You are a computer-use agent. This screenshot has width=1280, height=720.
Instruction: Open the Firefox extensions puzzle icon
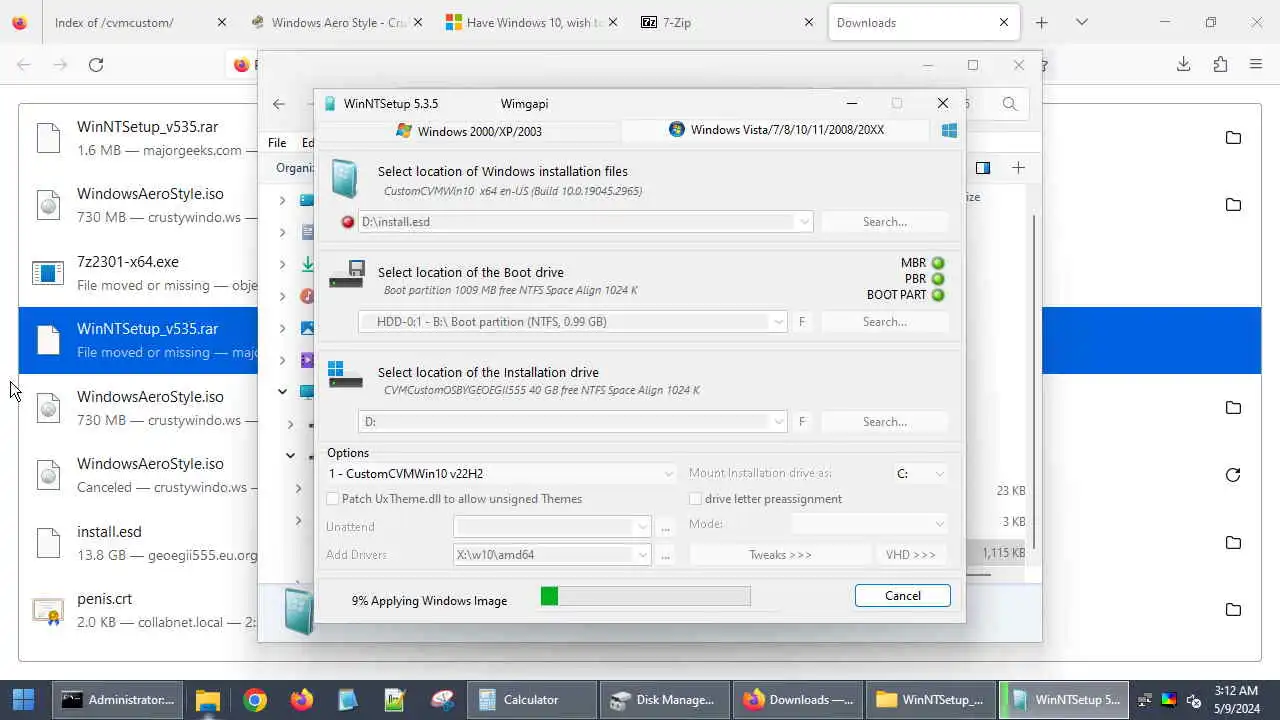[1220, 64]
